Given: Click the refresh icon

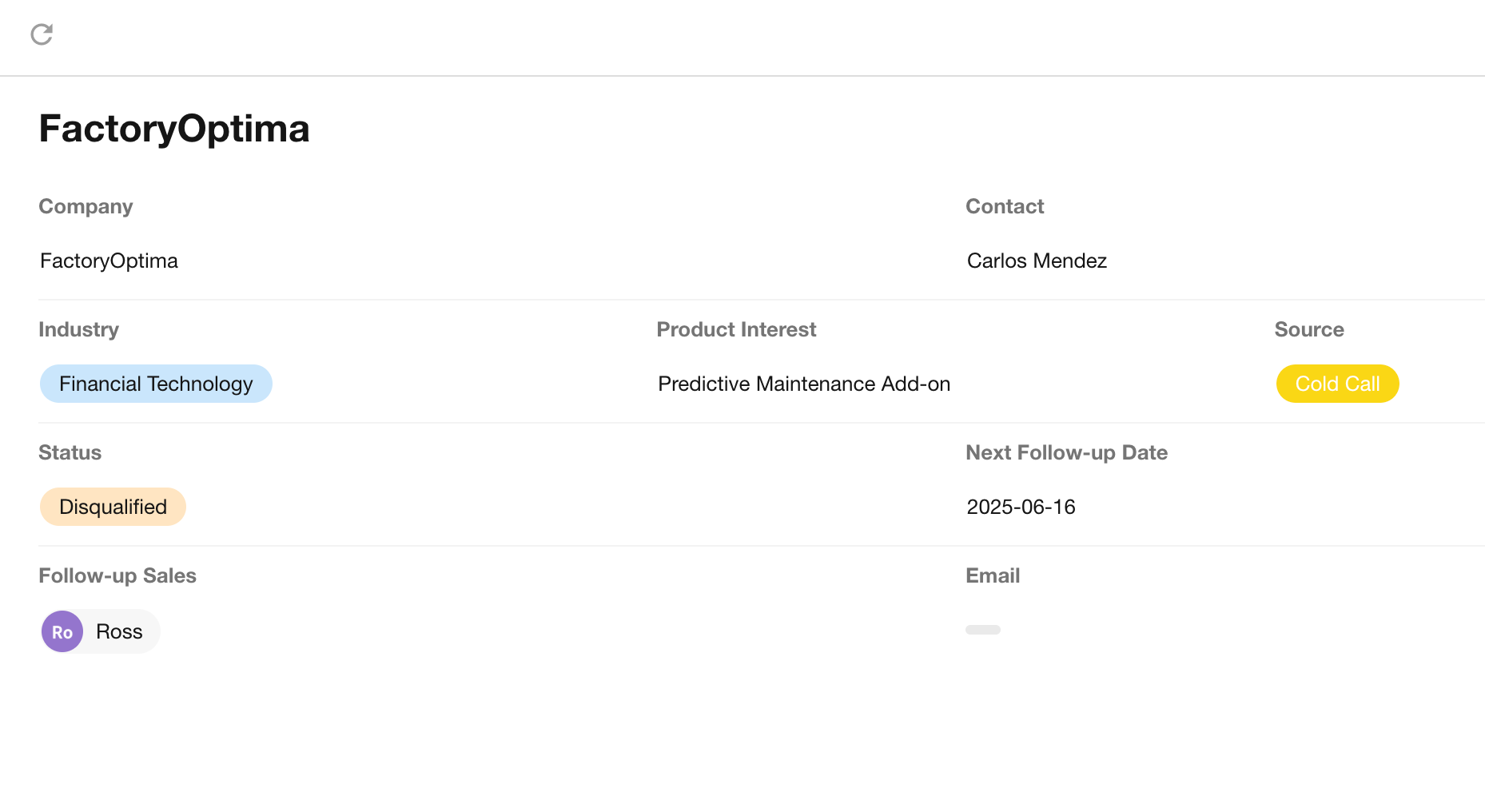Looking at the screenshot, I should (42, 34).
